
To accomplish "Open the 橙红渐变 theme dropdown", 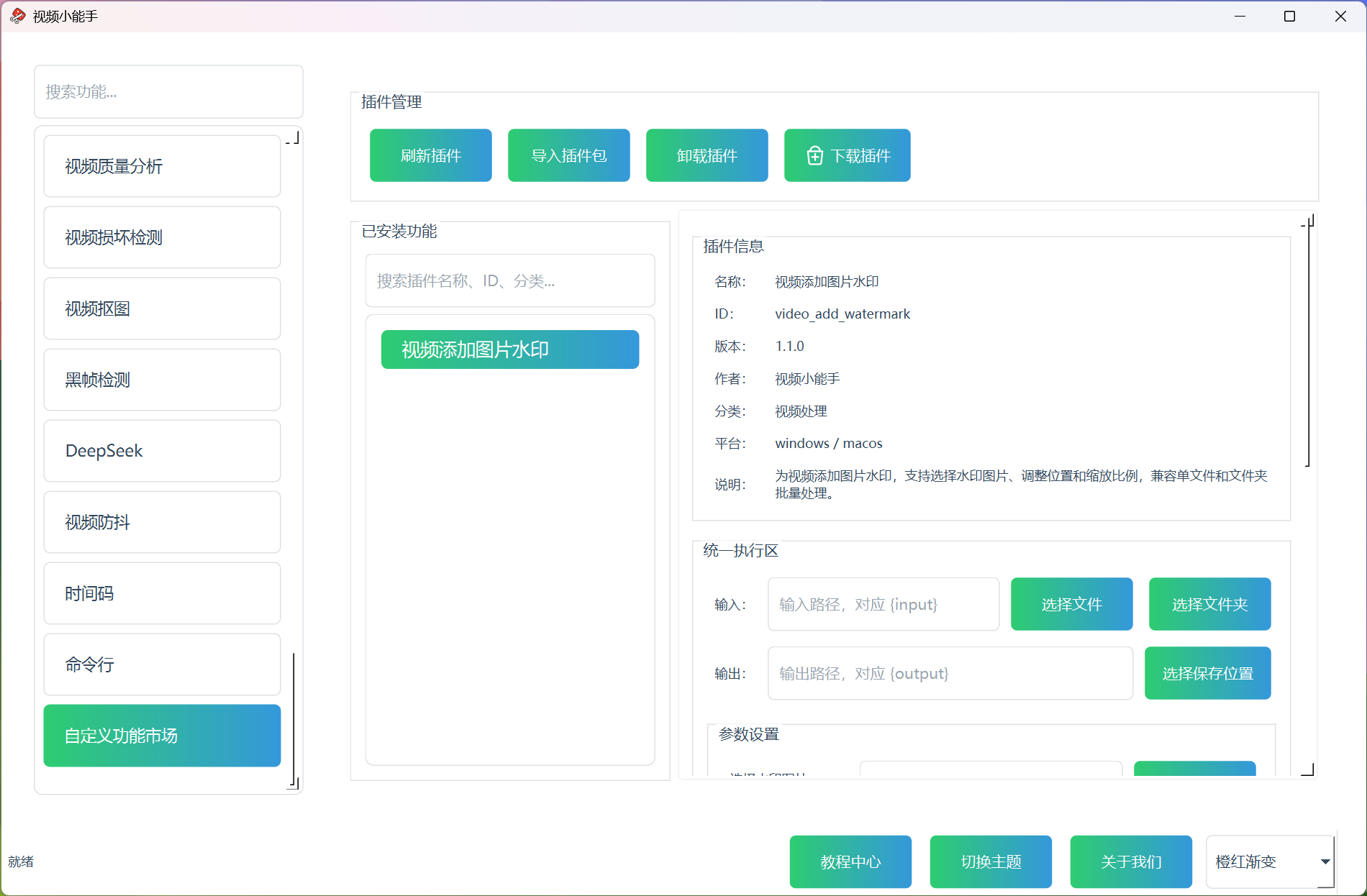I will point(1271,861).
